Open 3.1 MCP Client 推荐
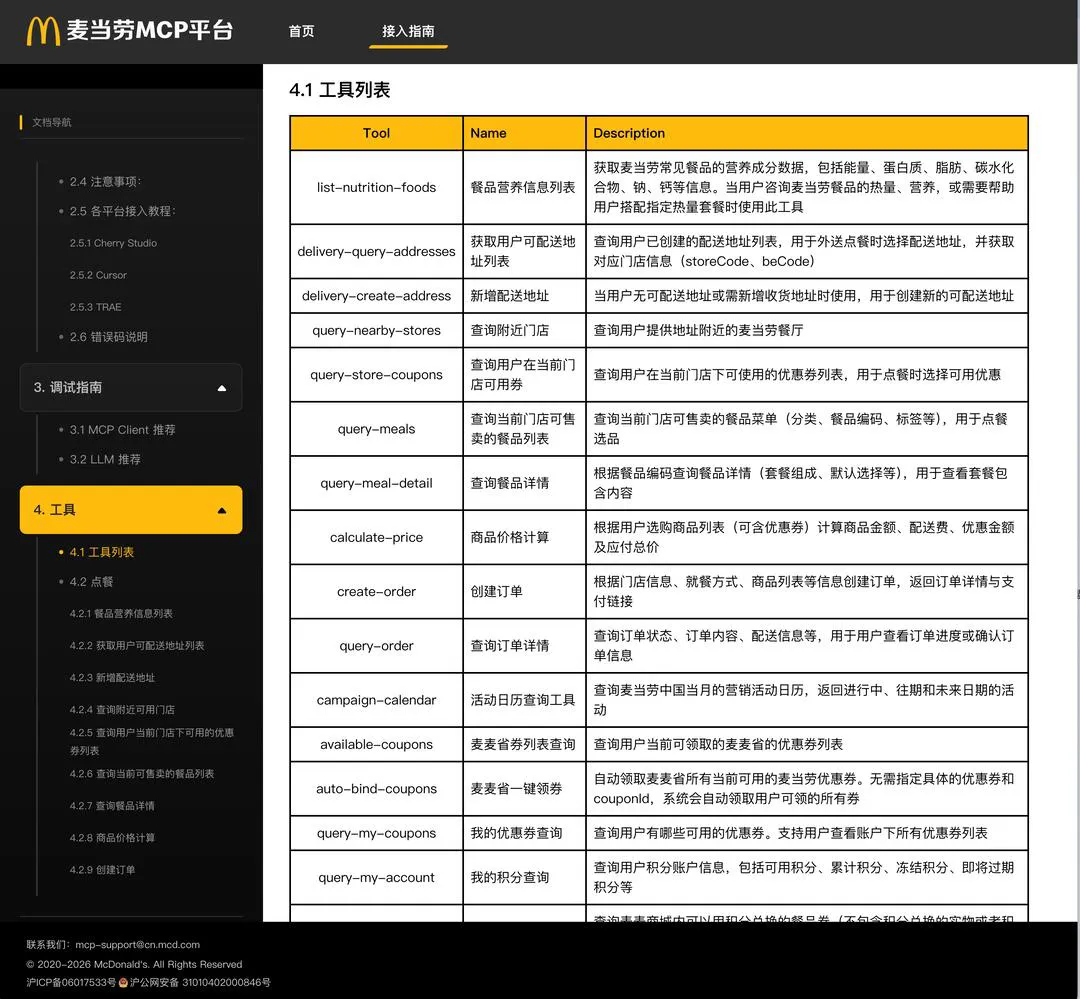Screen dimensions: 1080x999 point(122,430)
